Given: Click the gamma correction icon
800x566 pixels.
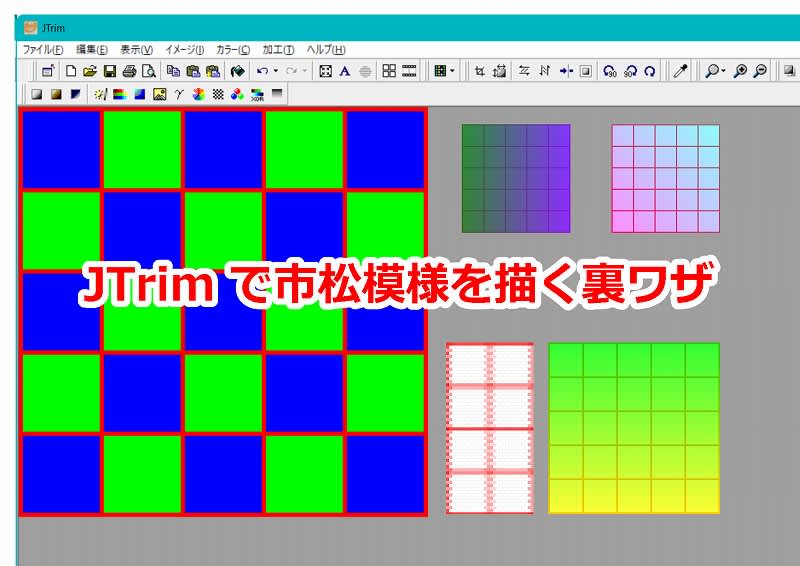Looking at the screenshot, I should [x=179, y=95].
